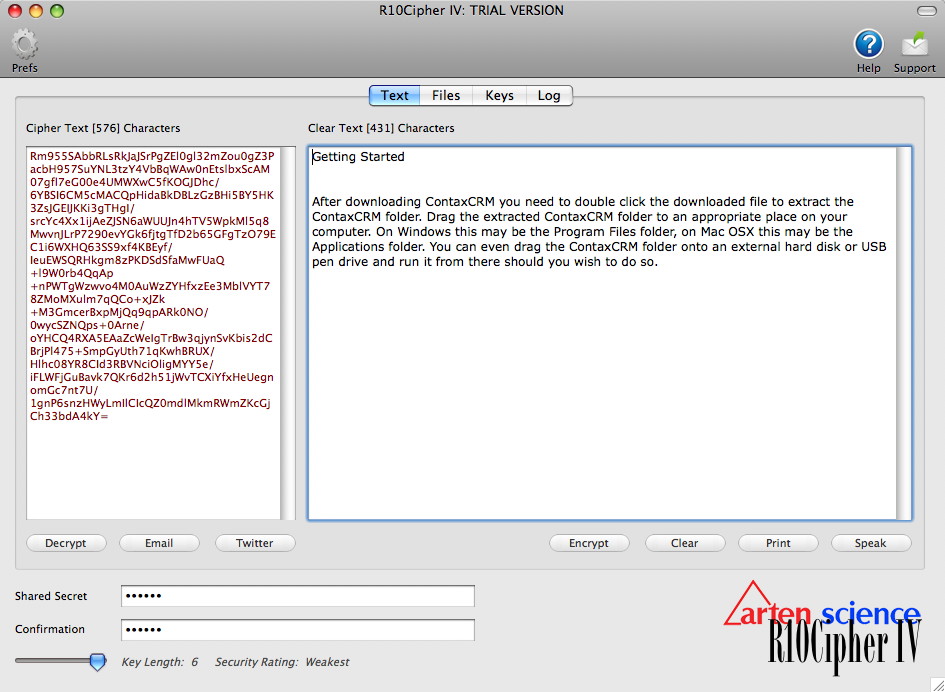Switch to the Text tab
Viewport: 945px width, 692px height.
tap(395, 95)
